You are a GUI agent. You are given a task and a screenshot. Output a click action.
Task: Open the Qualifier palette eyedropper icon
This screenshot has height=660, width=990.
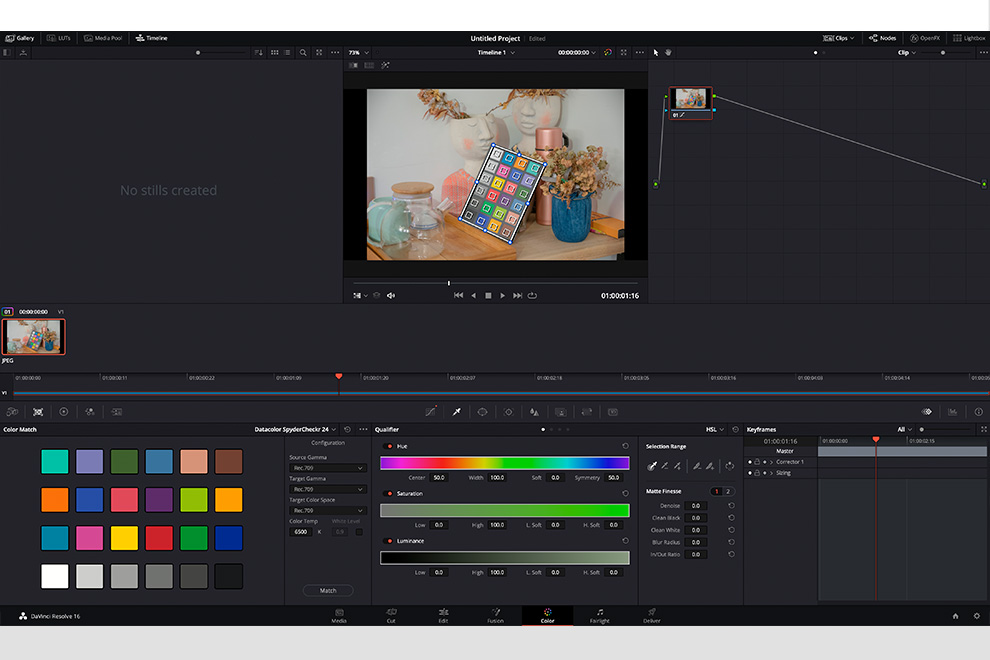point(456,412)
